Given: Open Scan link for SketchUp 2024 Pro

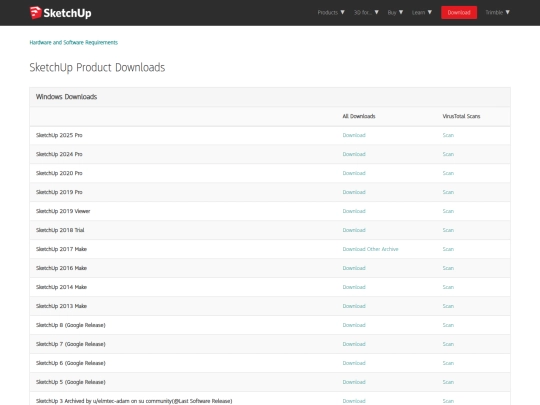Looking at the screenshot, I should point(448,154).
